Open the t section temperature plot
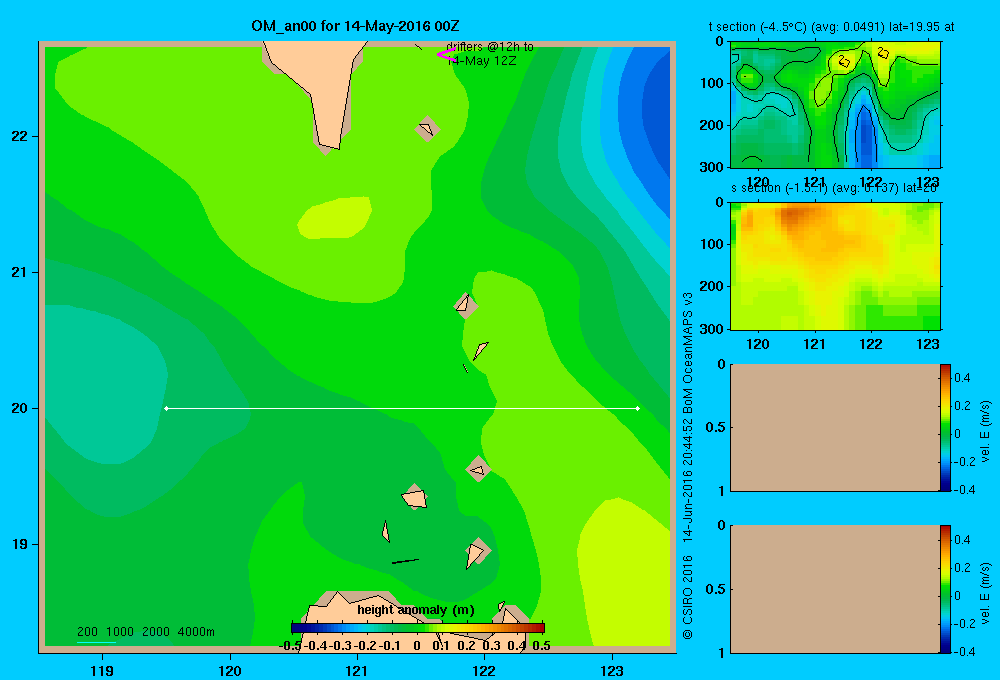The height and width of the screenshot is (680, 1000). (x=835, y=105)
